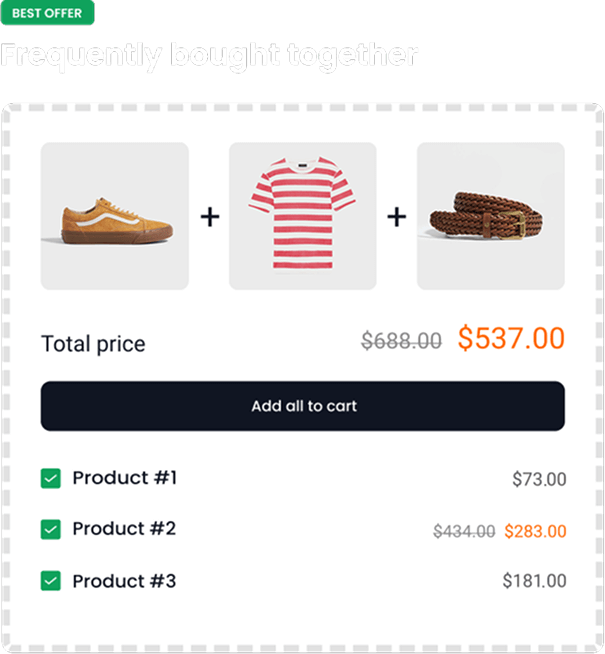Click the $181.00 price of Product #3

534,581
